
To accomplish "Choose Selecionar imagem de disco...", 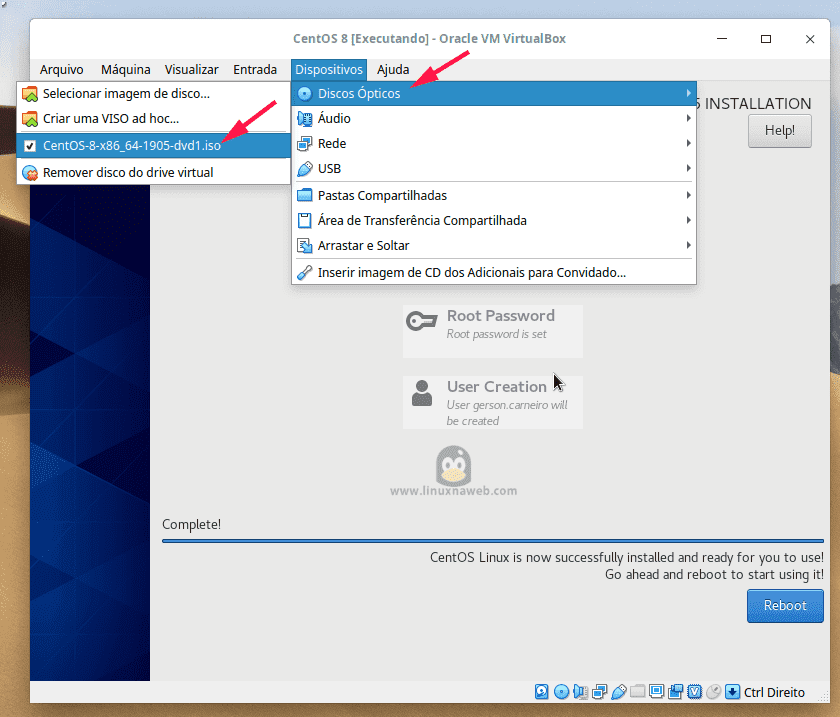I will [x=154, y=94].
